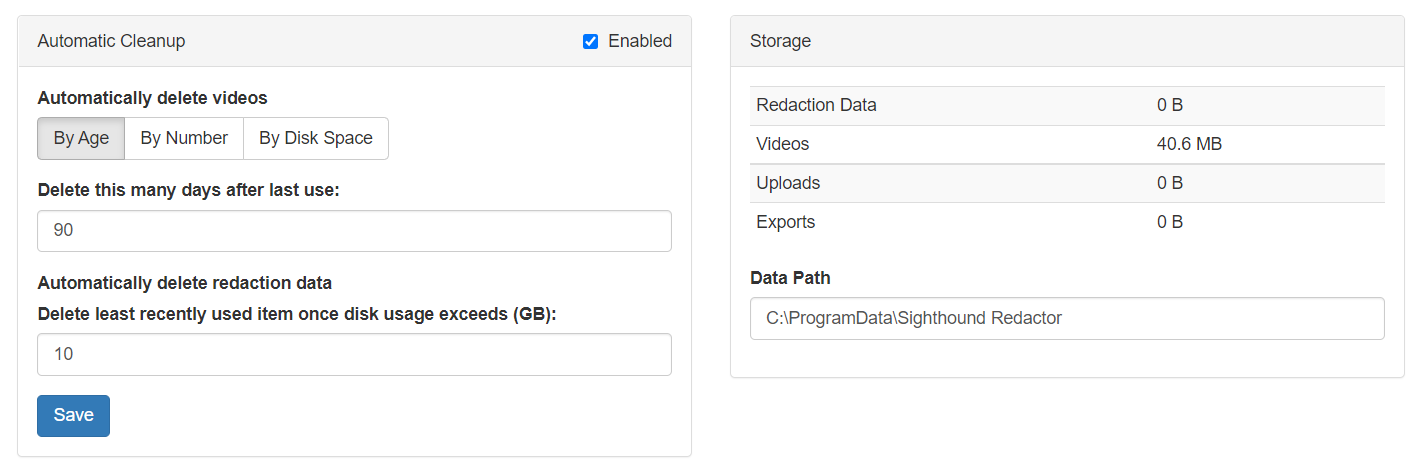Select the By Age deletion option
Screen dimensions: 1426x472
(x=81, y=138)
